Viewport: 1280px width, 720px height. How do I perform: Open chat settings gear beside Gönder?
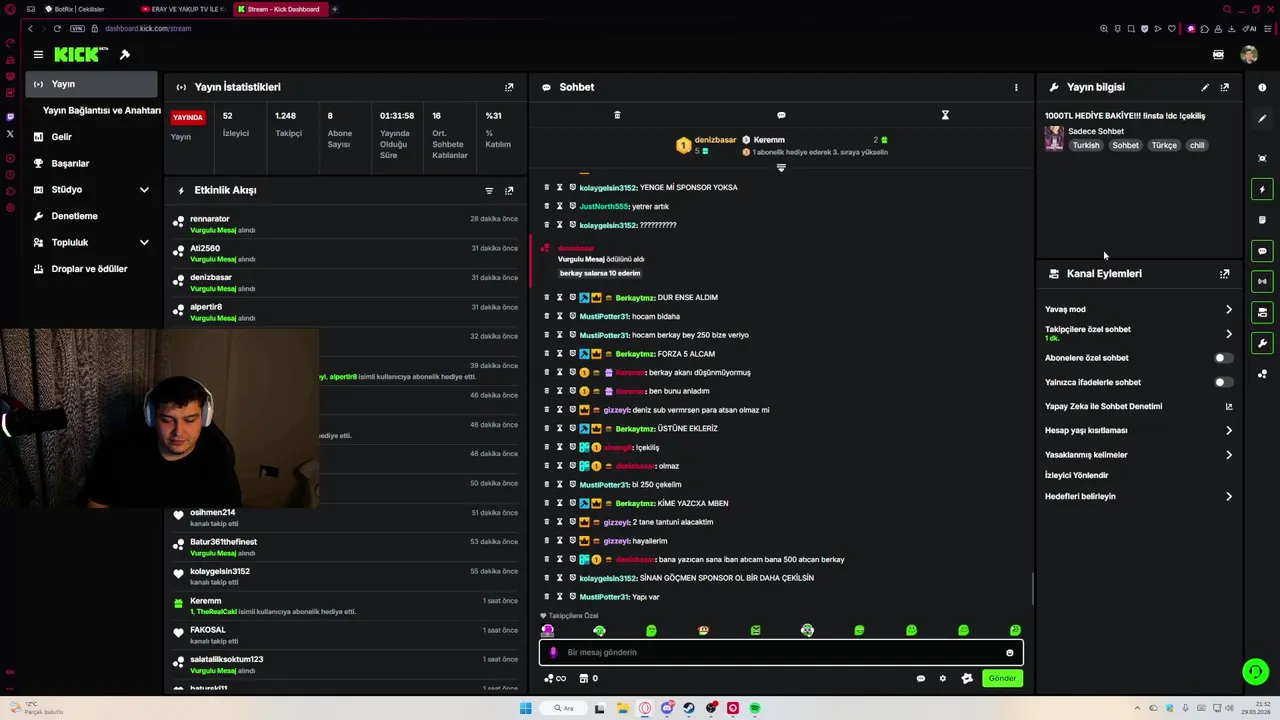pos(942,679)
